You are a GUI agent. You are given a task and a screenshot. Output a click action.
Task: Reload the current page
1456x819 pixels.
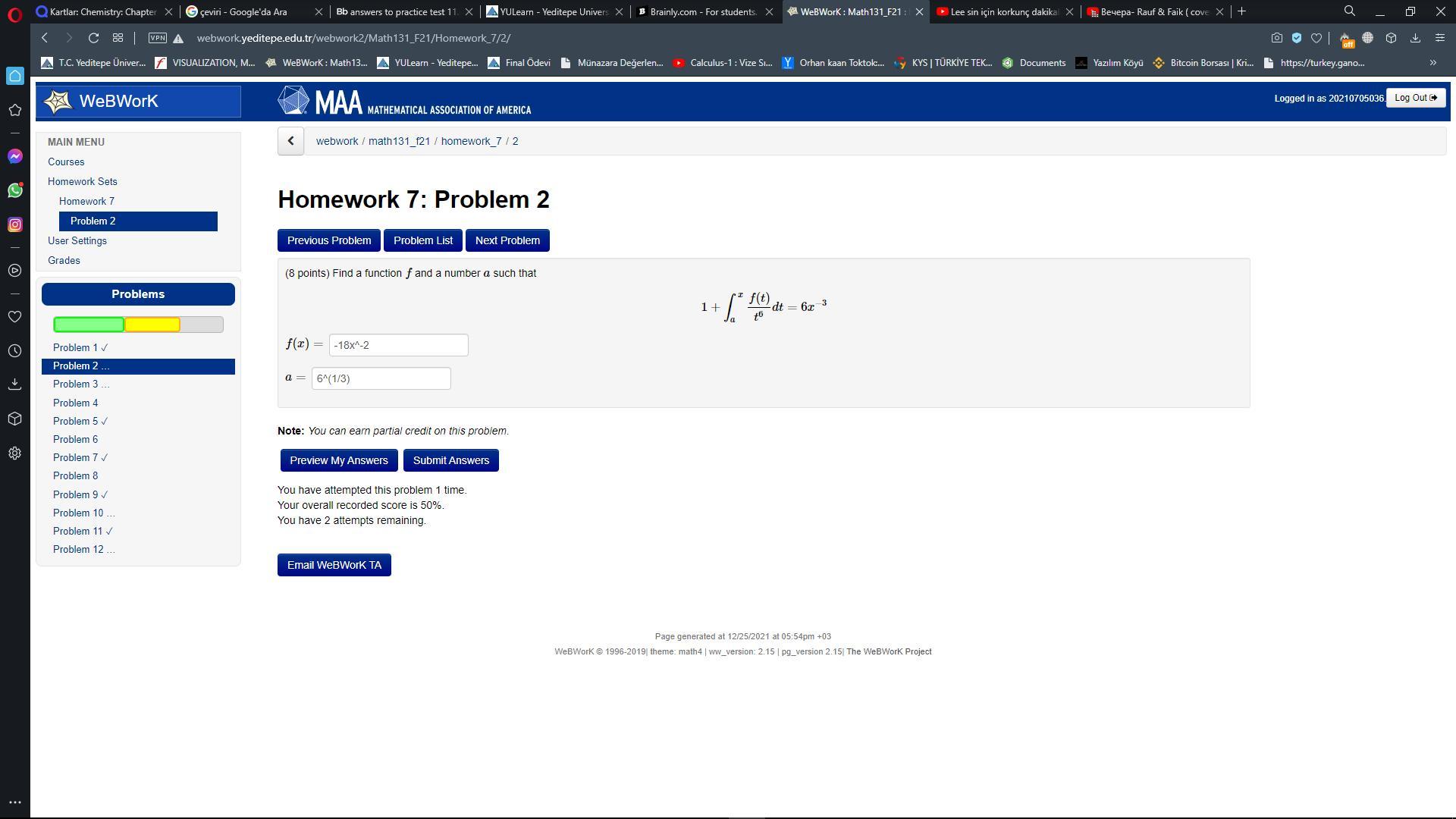(93, 38)
